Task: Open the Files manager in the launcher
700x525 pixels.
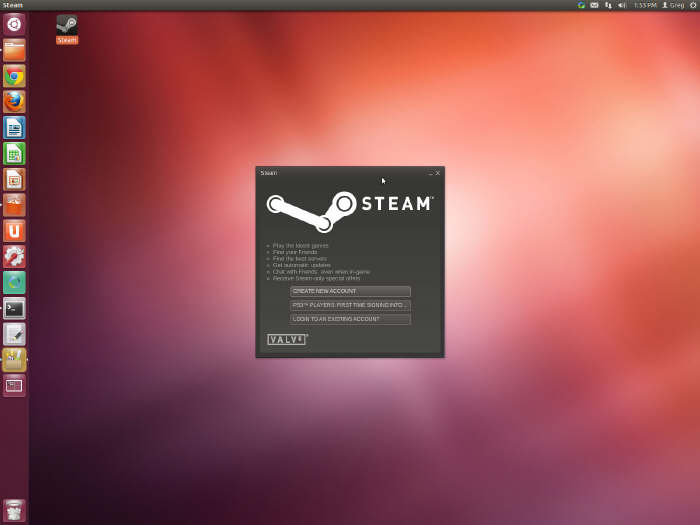Action: 14,50
